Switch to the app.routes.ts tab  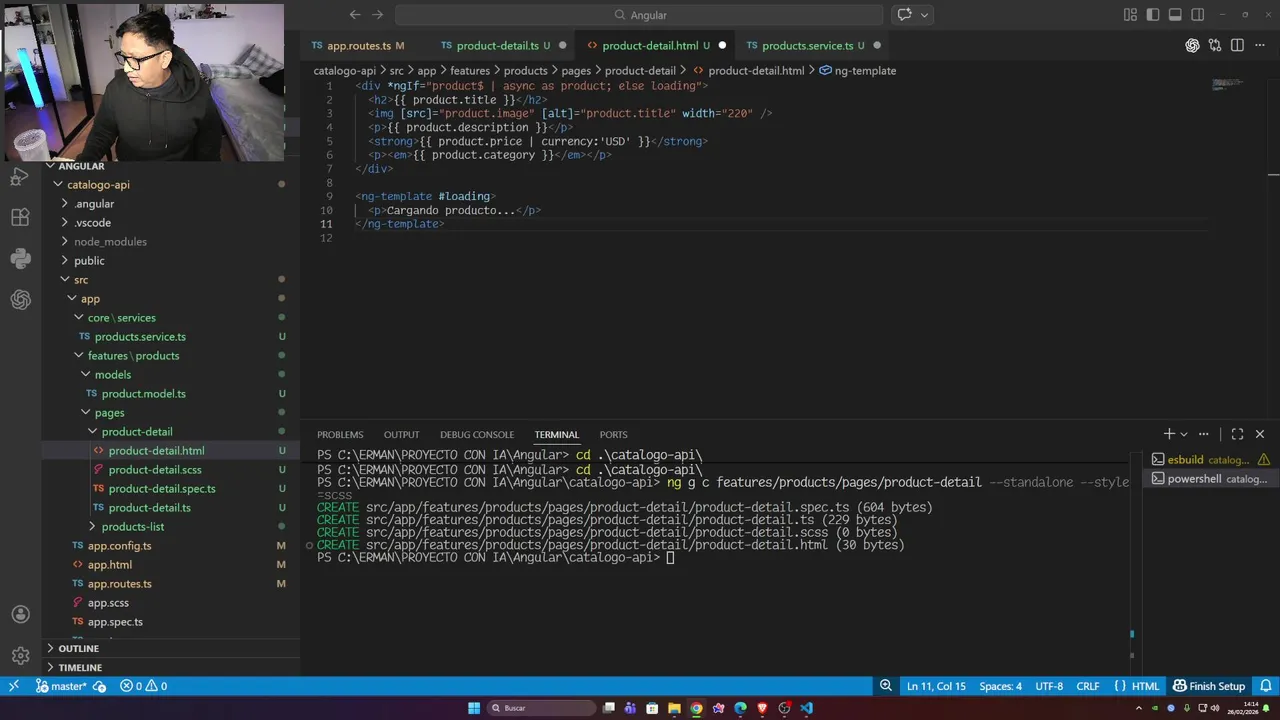point(358,45)
